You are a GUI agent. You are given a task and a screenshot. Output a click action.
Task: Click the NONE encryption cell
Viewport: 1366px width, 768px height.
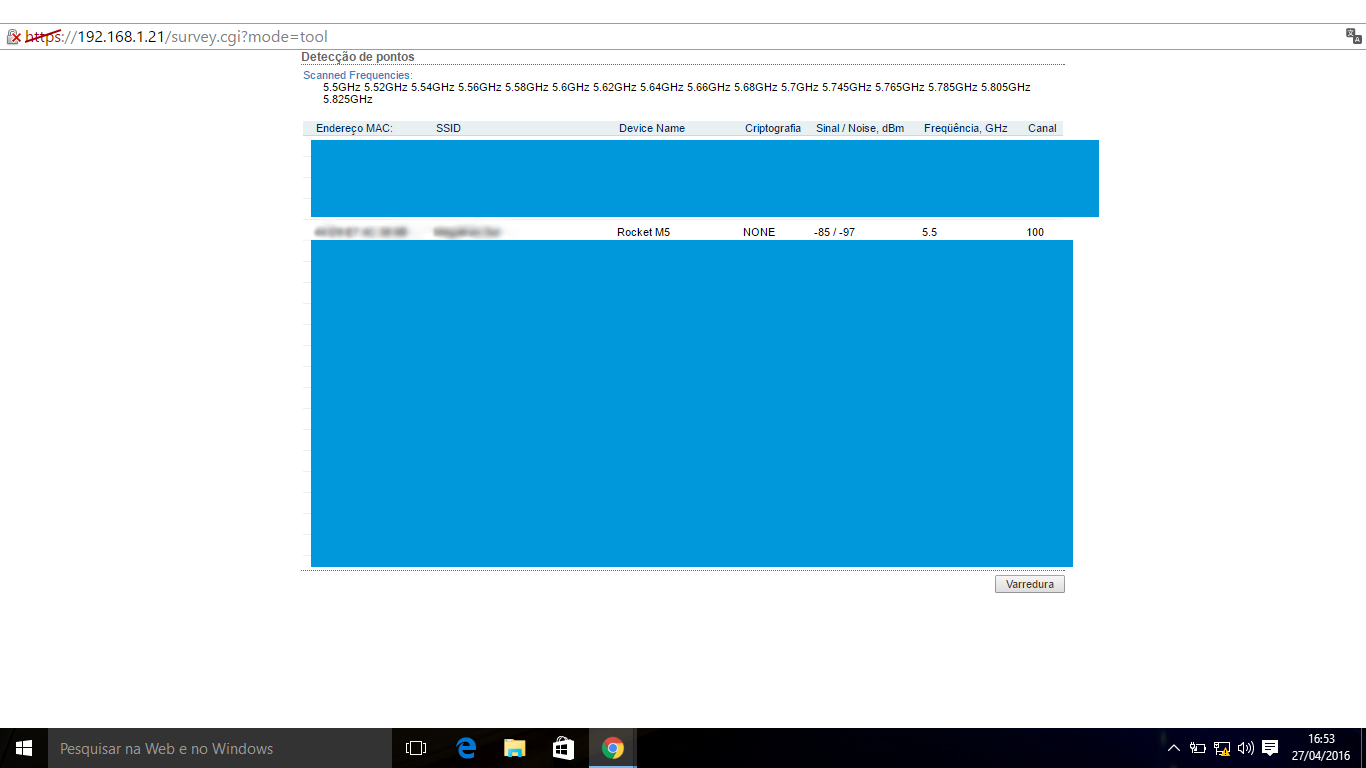[759, 232]
